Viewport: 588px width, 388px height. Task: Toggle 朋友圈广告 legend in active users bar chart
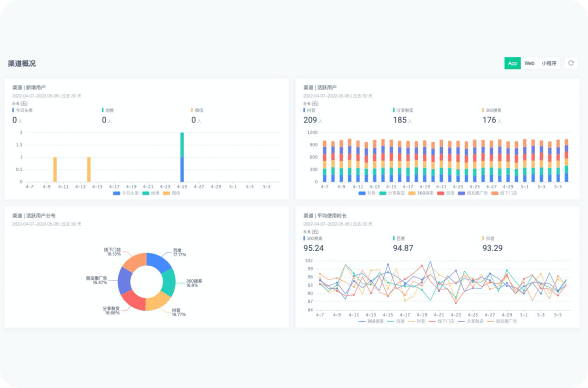[473, 193]
